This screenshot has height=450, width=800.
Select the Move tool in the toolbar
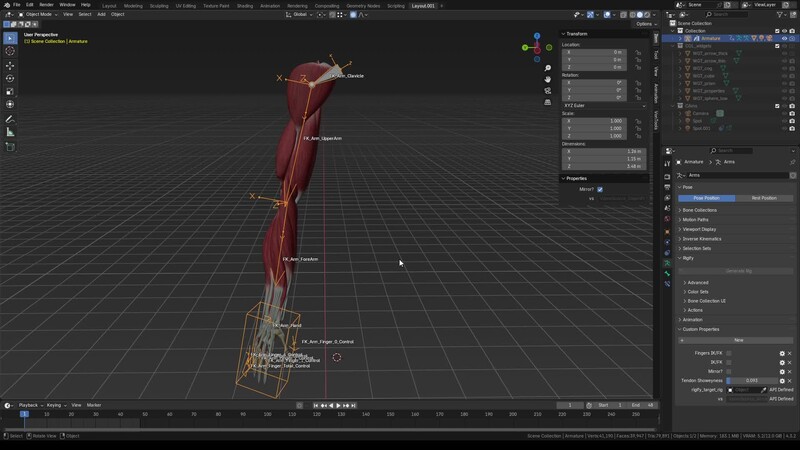pyautogui.click(x=10, y=64)
